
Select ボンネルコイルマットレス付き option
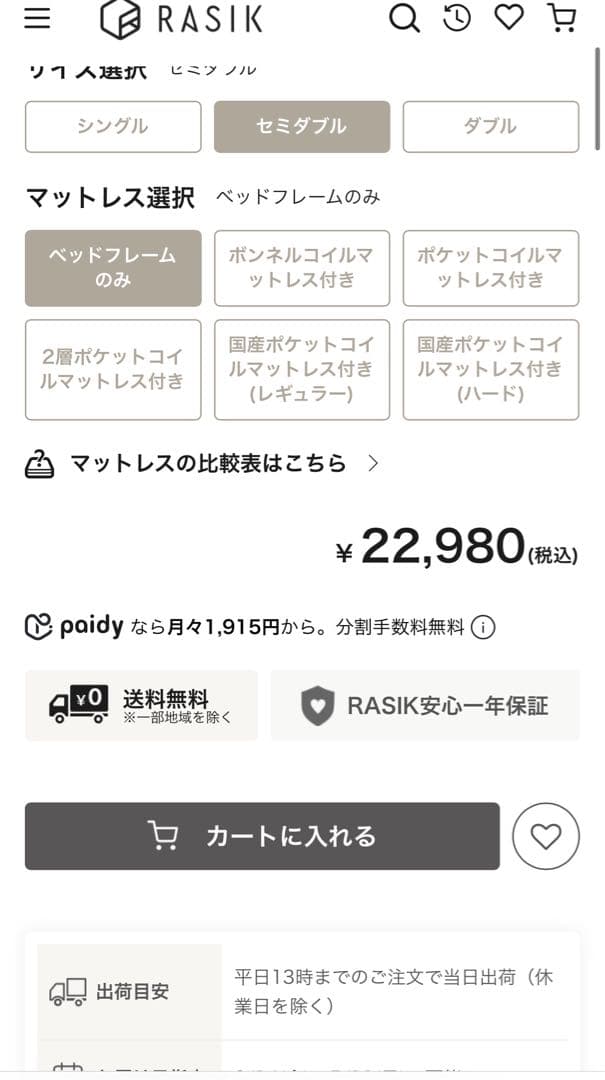pos(301,269)
